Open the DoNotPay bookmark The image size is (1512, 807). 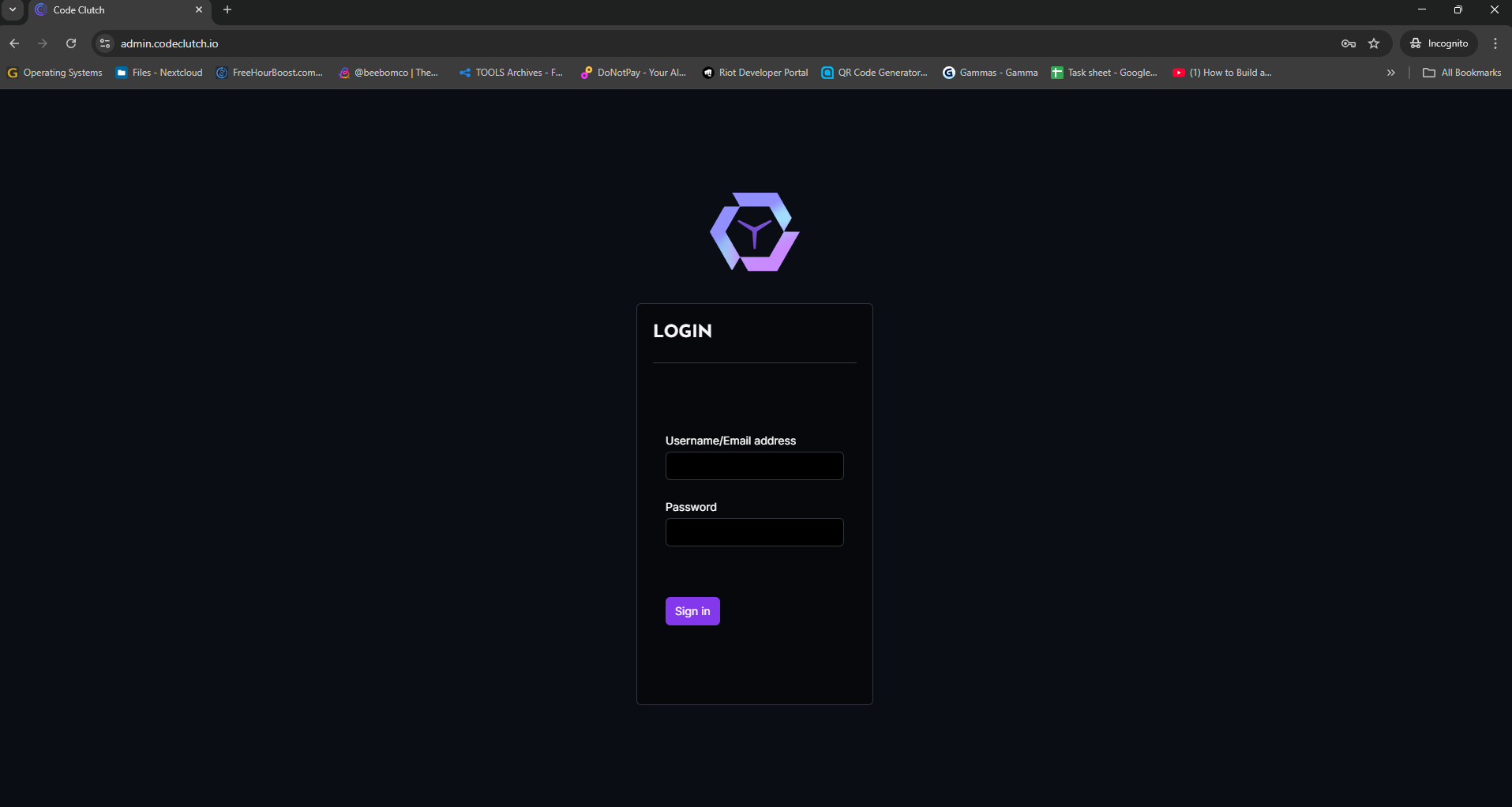click(x=632, y=72)
